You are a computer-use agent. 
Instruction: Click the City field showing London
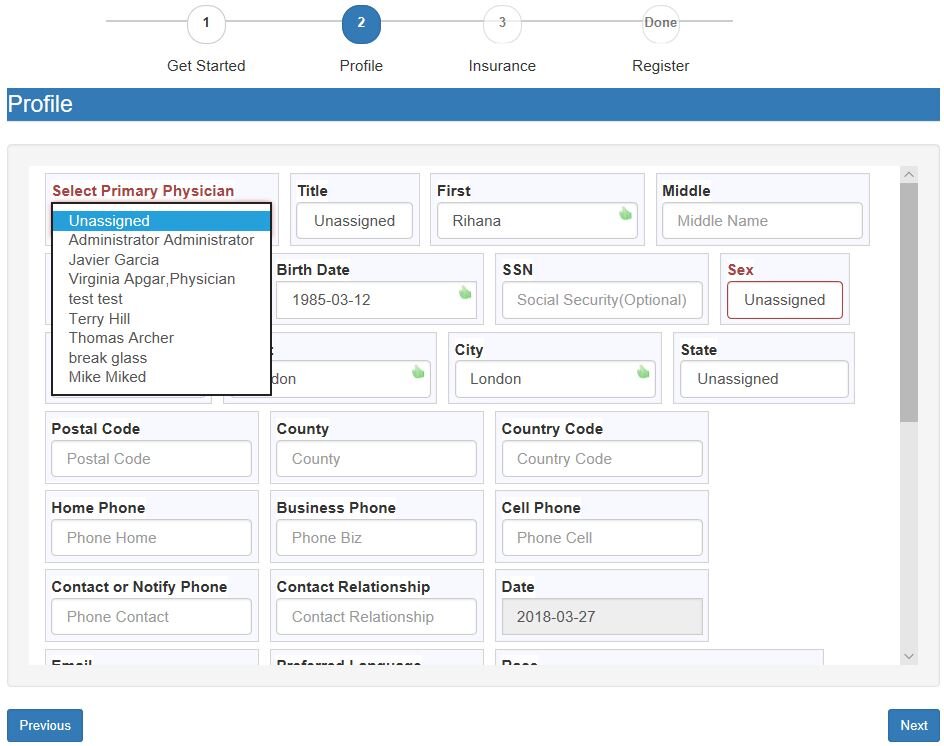pos(555,379)
